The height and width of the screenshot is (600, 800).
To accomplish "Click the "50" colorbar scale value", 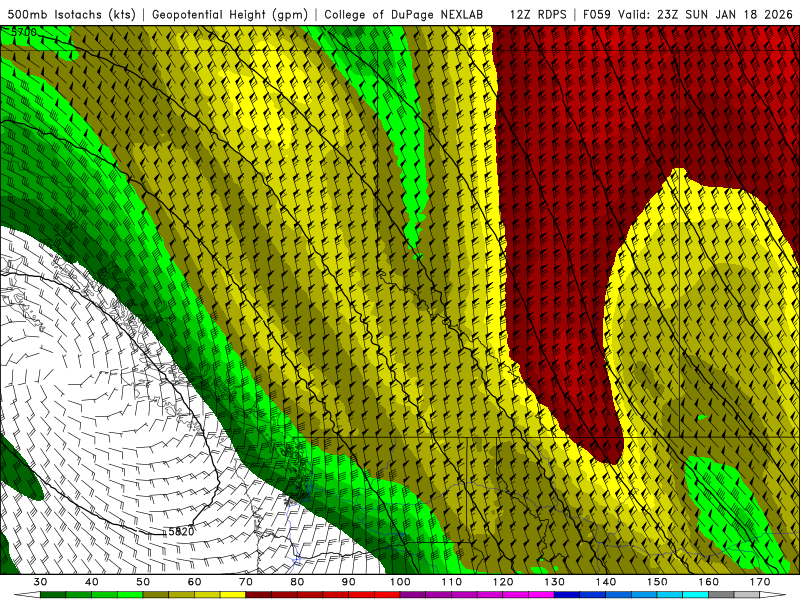I will (143, 582).
